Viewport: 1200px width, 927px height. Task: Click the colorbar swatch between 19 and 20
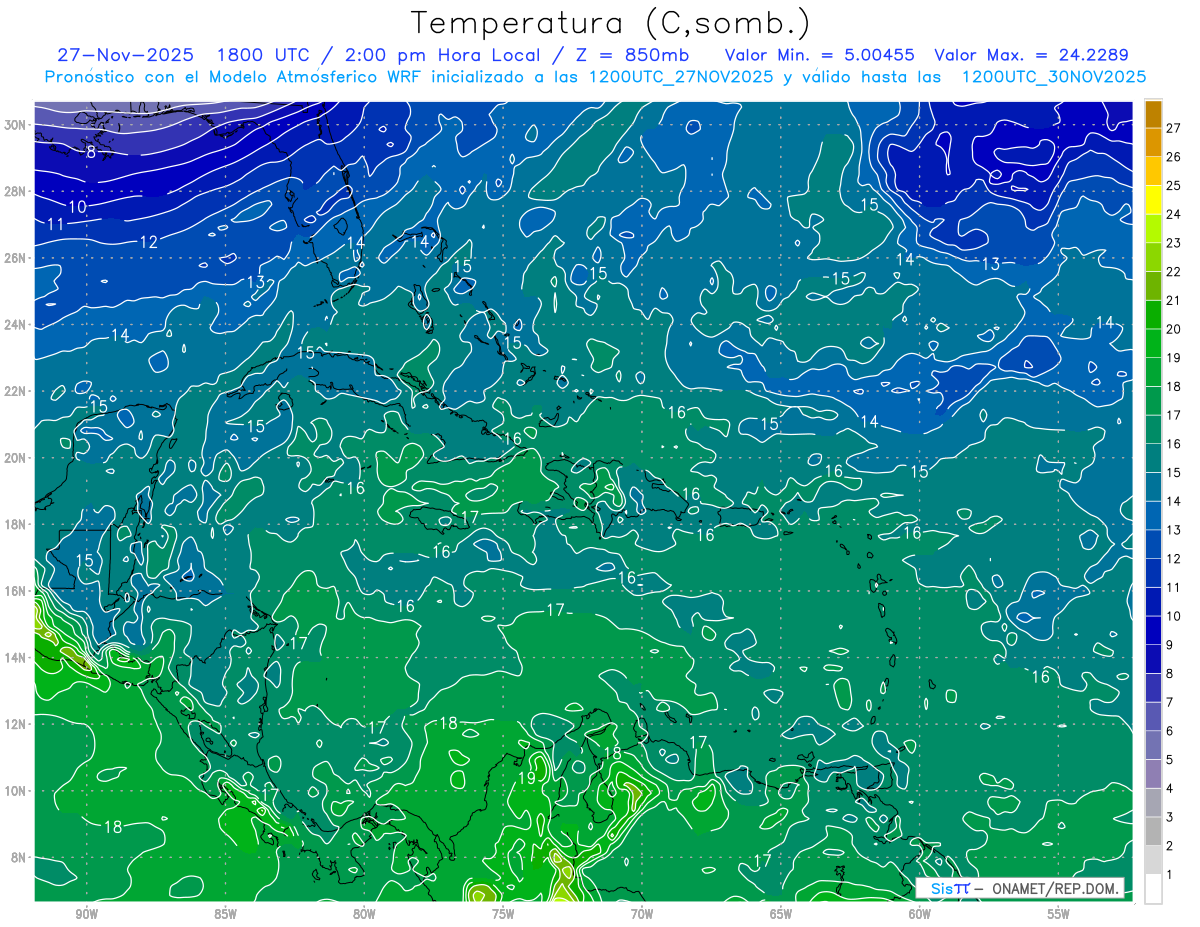tap(1154, 343)
